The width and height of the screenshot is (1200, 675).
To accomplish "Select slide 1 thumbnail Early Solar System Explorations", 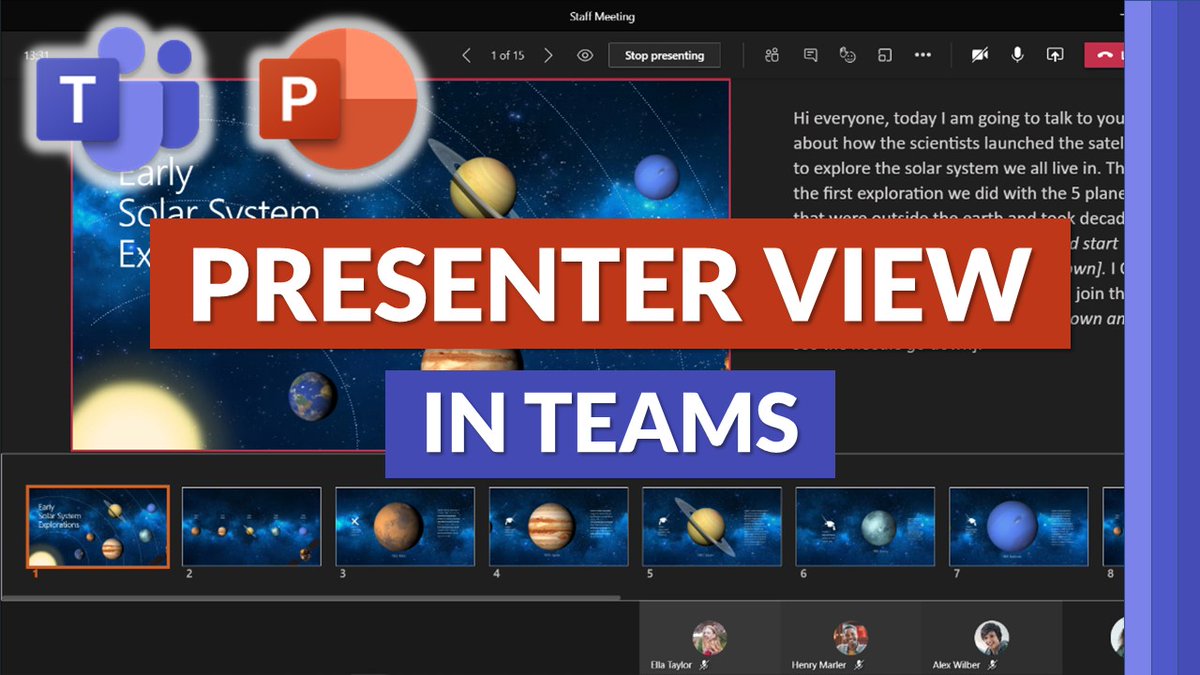I will 98,527.
